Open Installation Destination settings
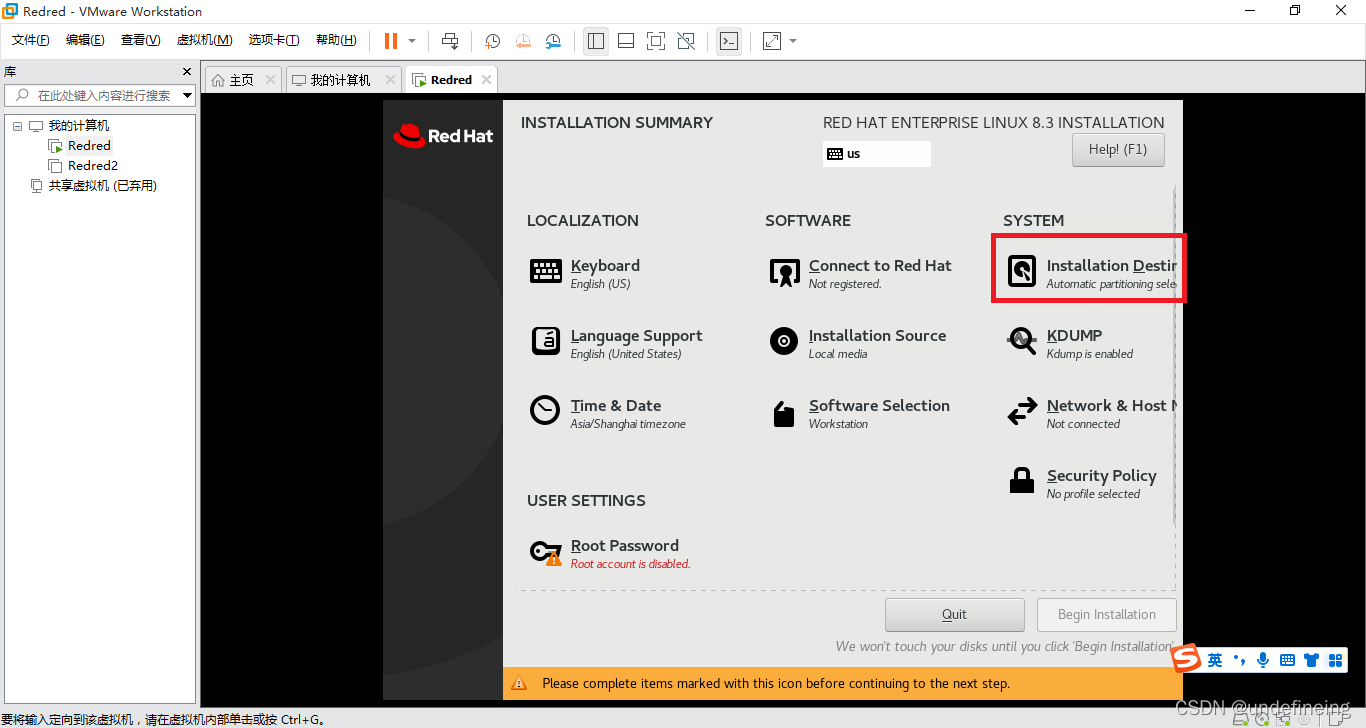1366x728 pixels. pos(1091,272)
